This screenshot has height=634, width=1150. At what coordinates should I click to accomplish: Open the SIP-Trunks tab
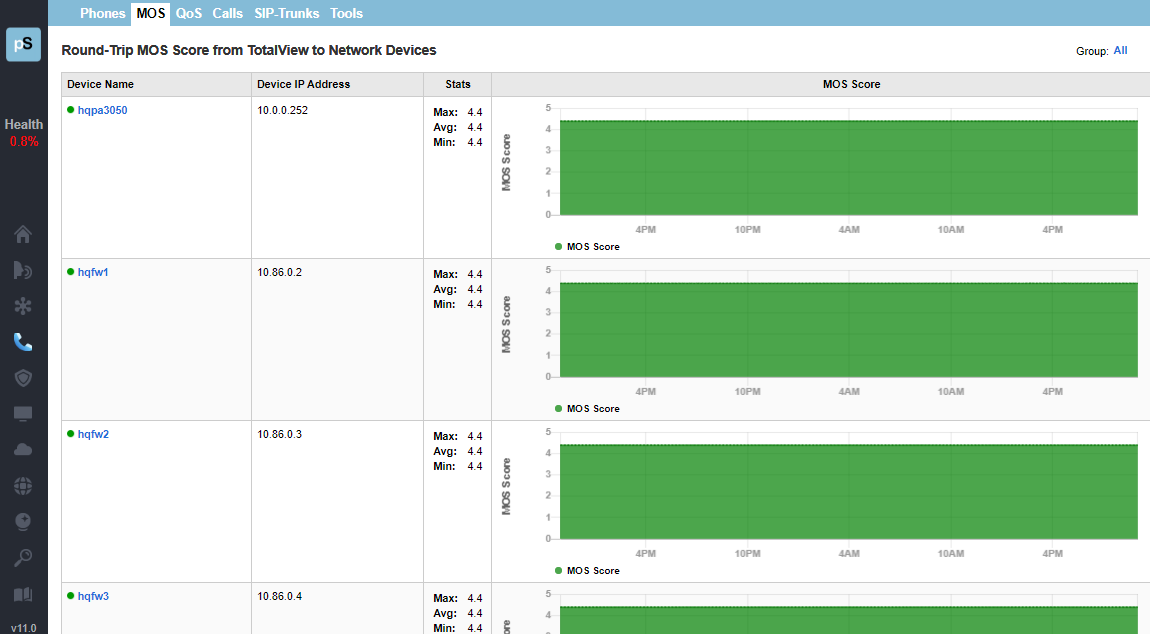(286, 14)
